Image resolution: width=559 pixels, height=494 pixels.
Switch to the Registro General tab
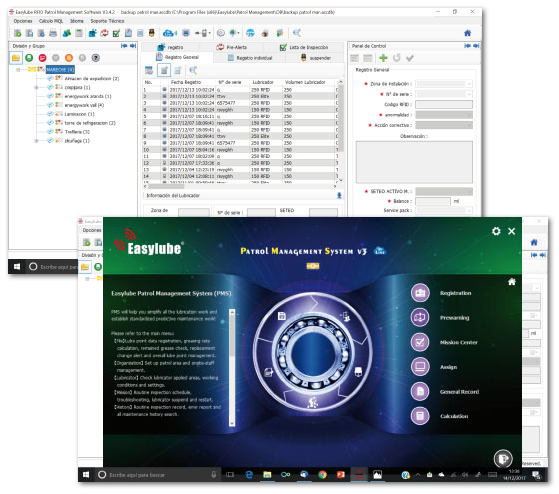pyautogui.click(x=178, y=57)
